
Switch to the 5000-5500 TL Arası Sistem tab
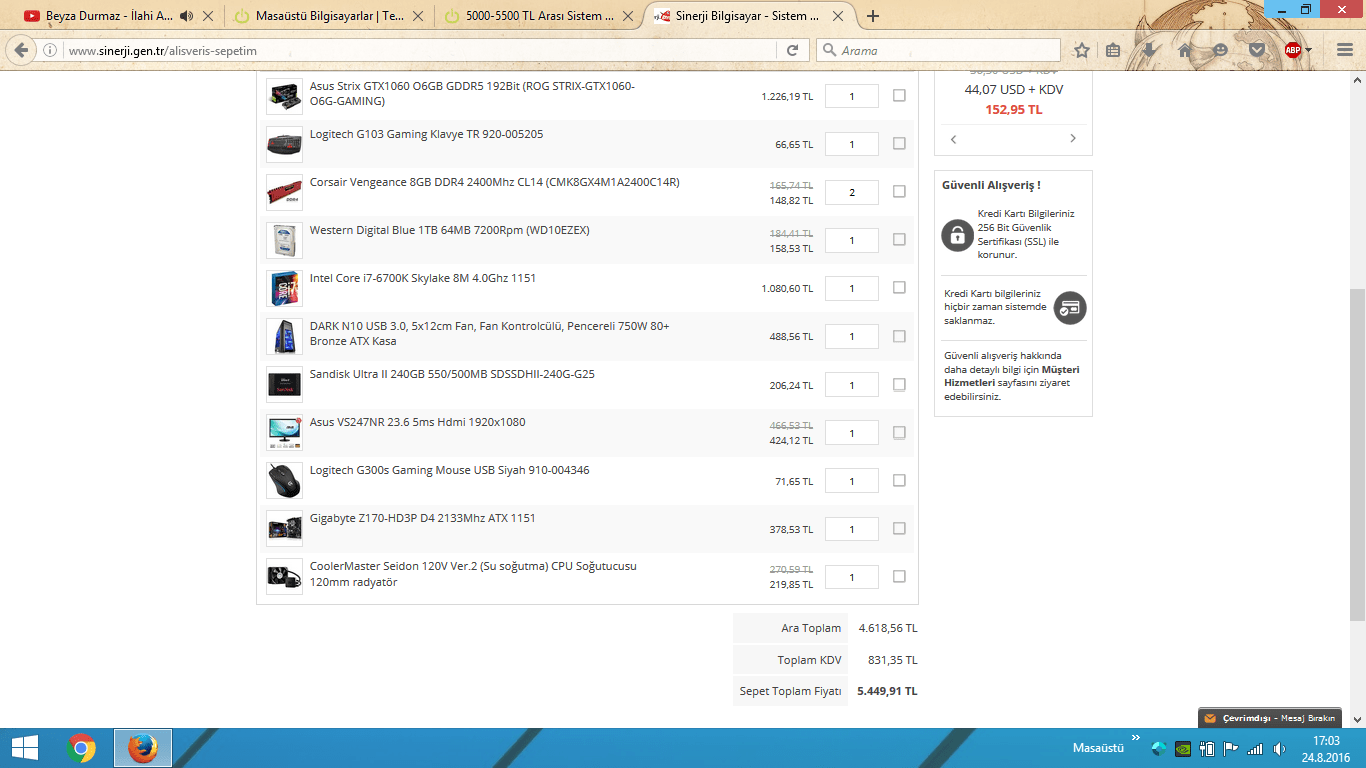(x=539, y=16)
